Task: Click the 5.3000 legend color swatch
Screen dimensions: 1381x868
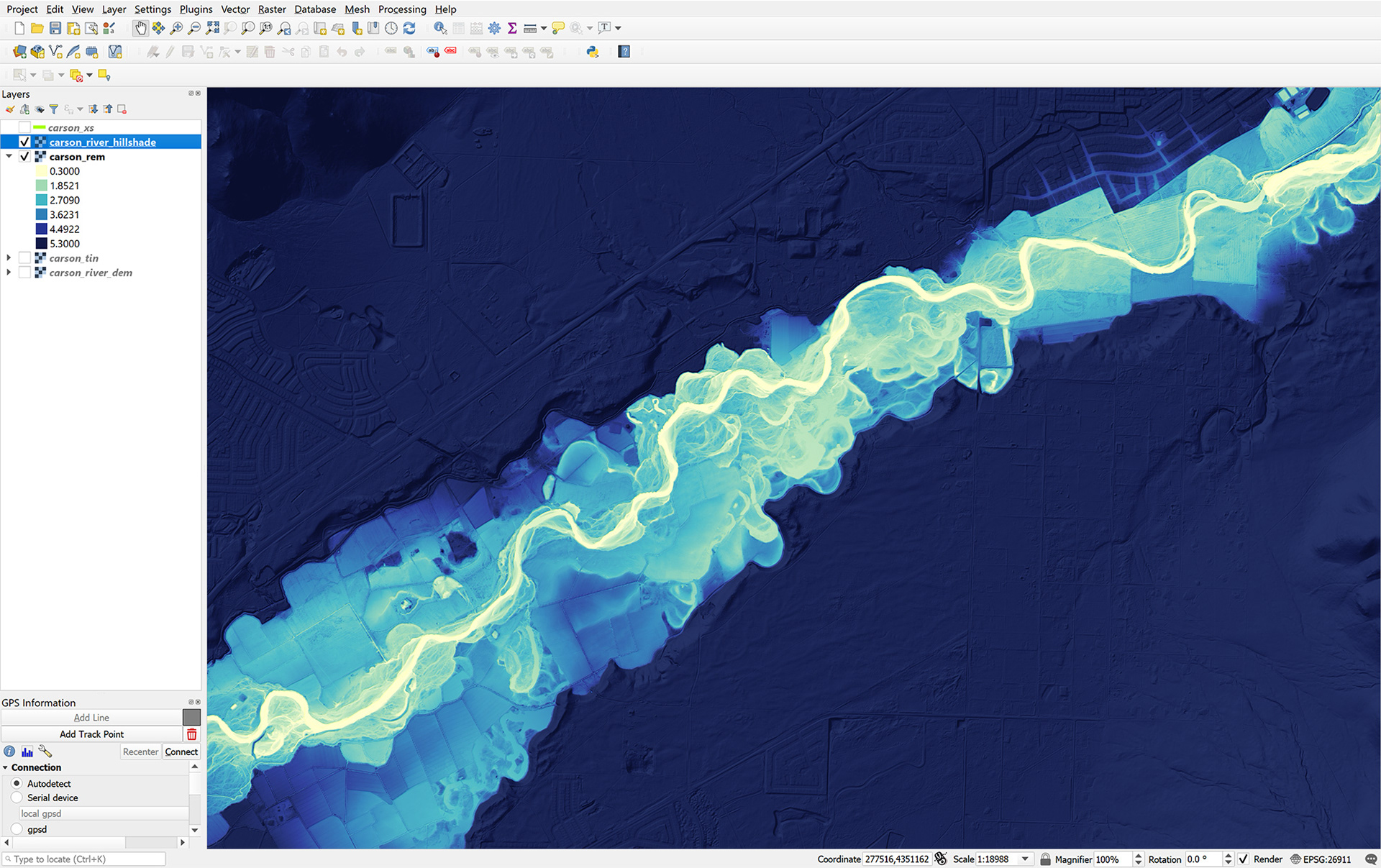Action: point(42,244)
